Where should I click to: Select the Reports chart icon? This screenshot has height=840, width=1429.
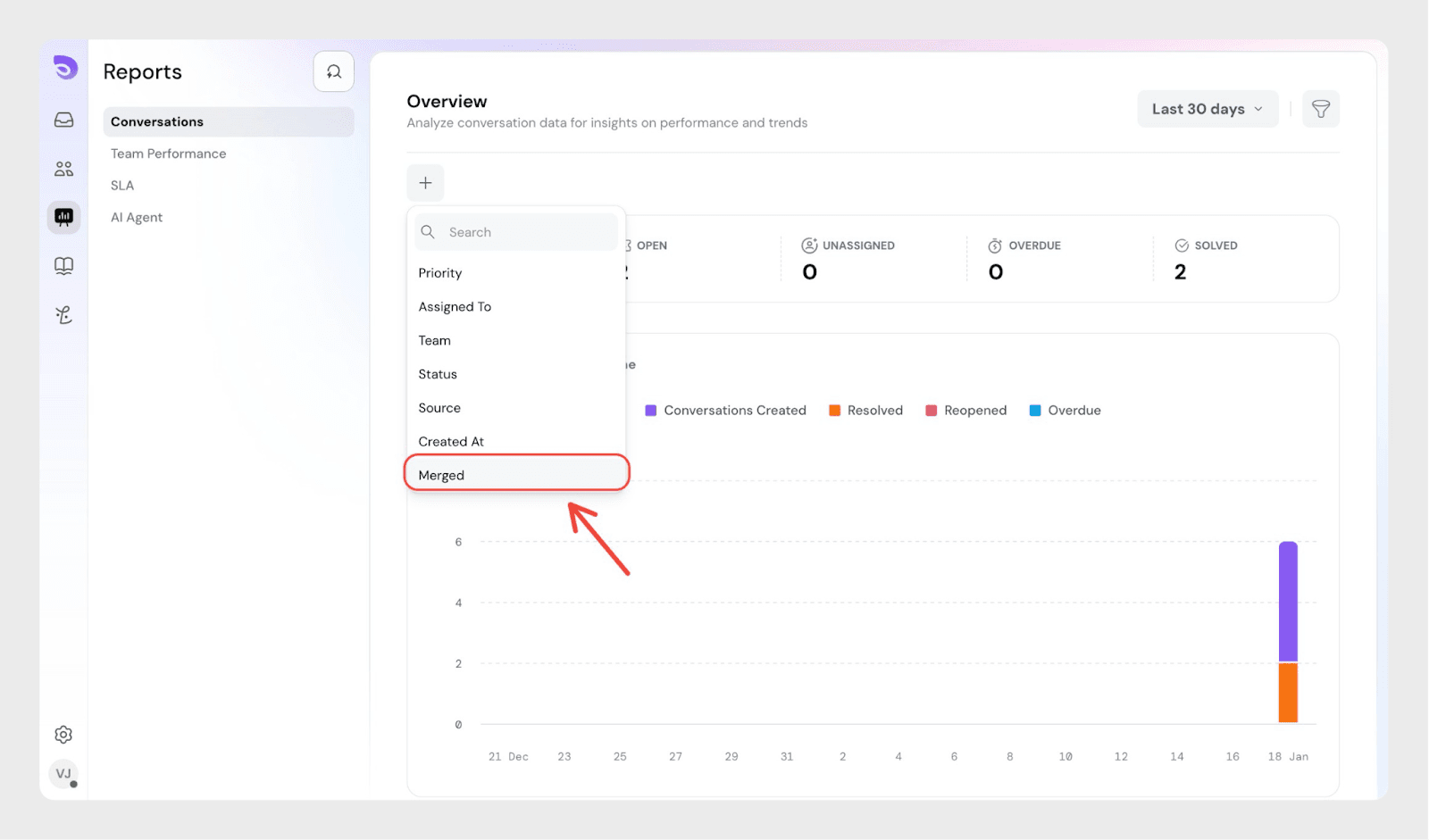(63, 217)
